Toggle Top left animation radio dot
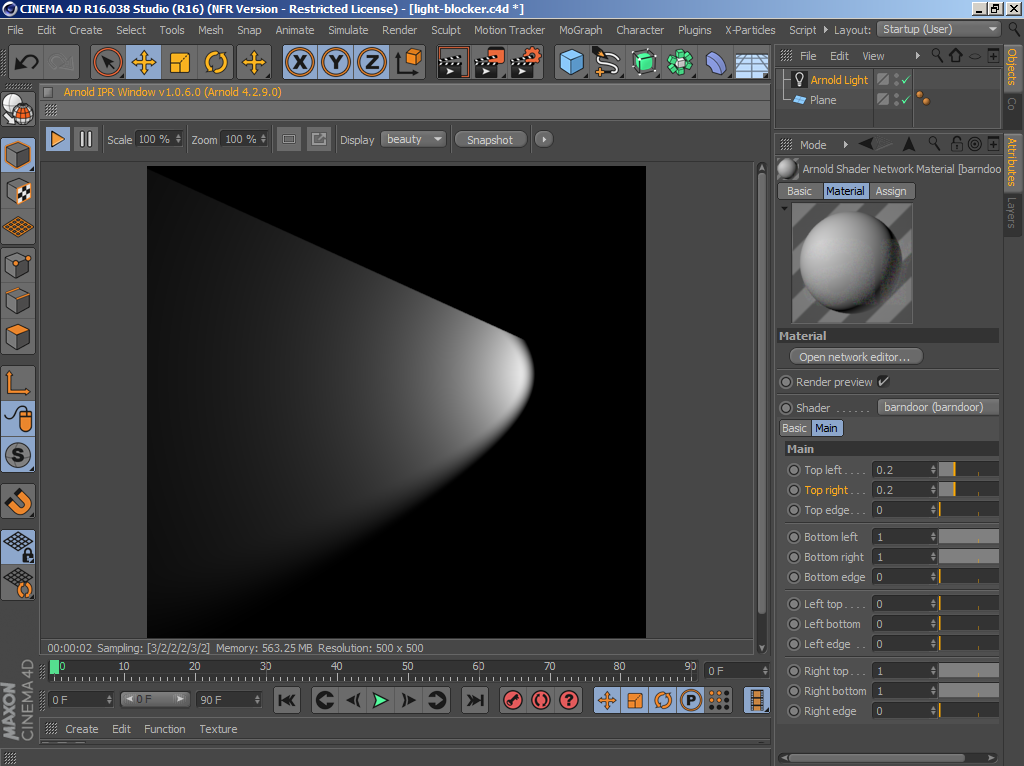 pos(794,470)
